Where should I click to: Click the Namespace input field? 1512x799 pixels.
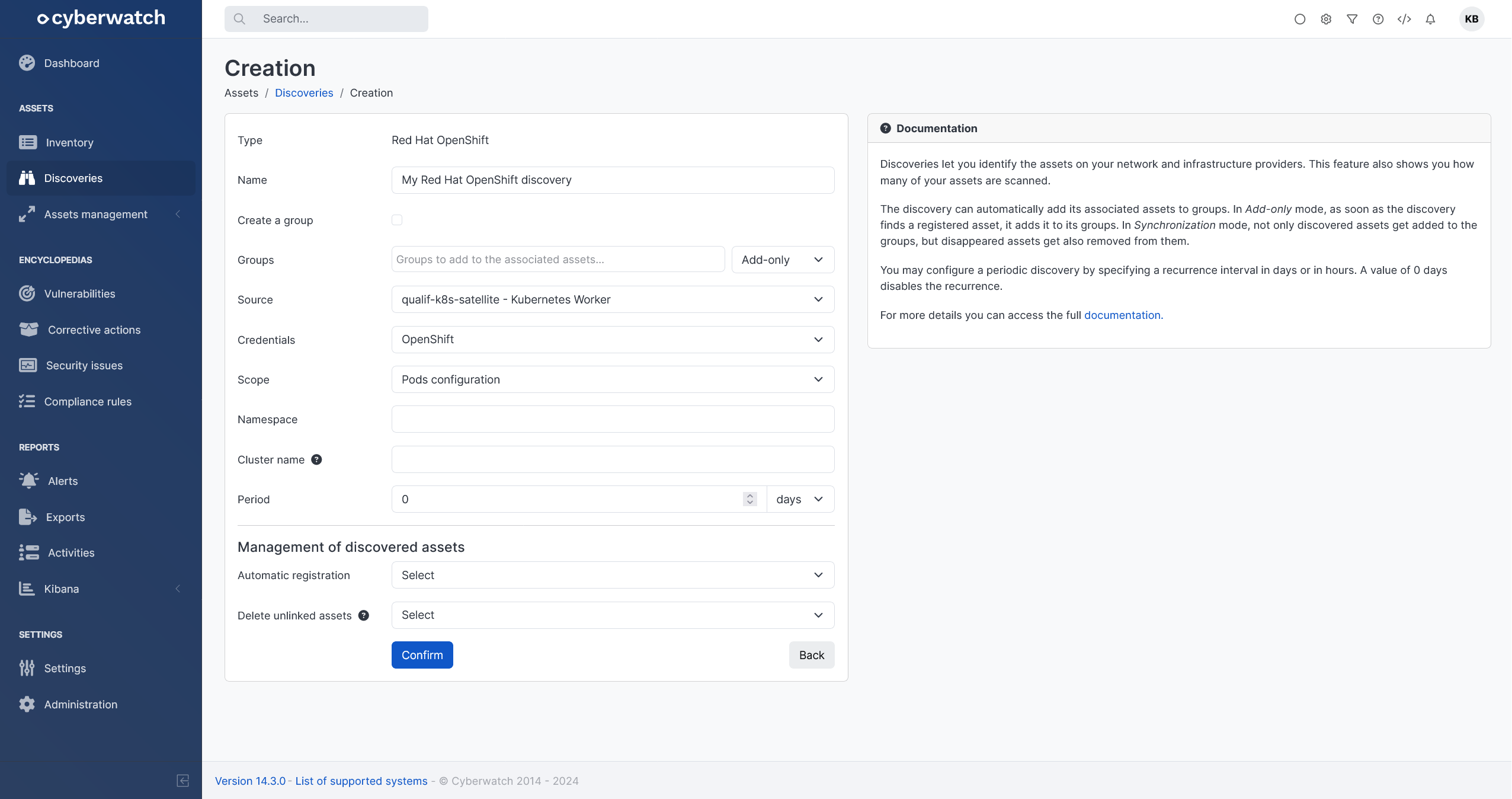(613, 419)
